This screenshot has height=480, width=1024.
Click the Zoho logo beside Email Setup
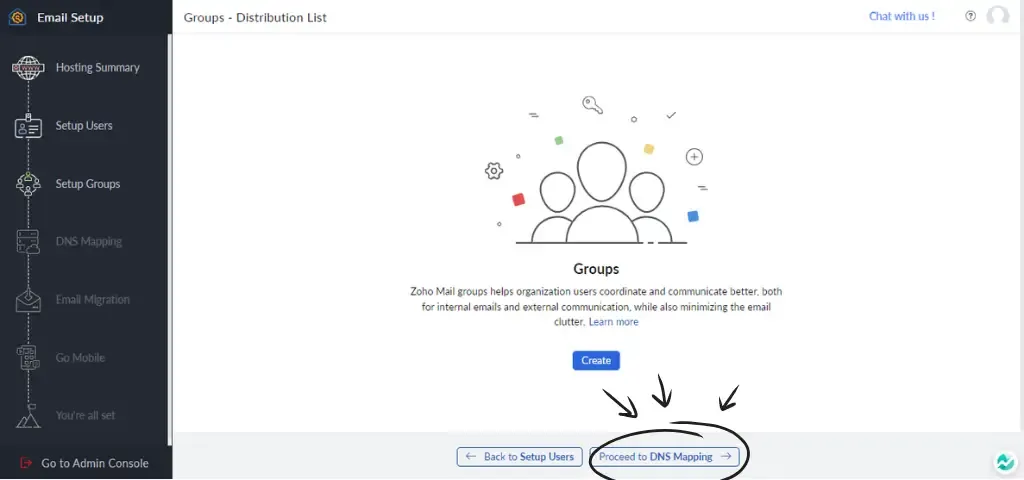pos(17,17)
